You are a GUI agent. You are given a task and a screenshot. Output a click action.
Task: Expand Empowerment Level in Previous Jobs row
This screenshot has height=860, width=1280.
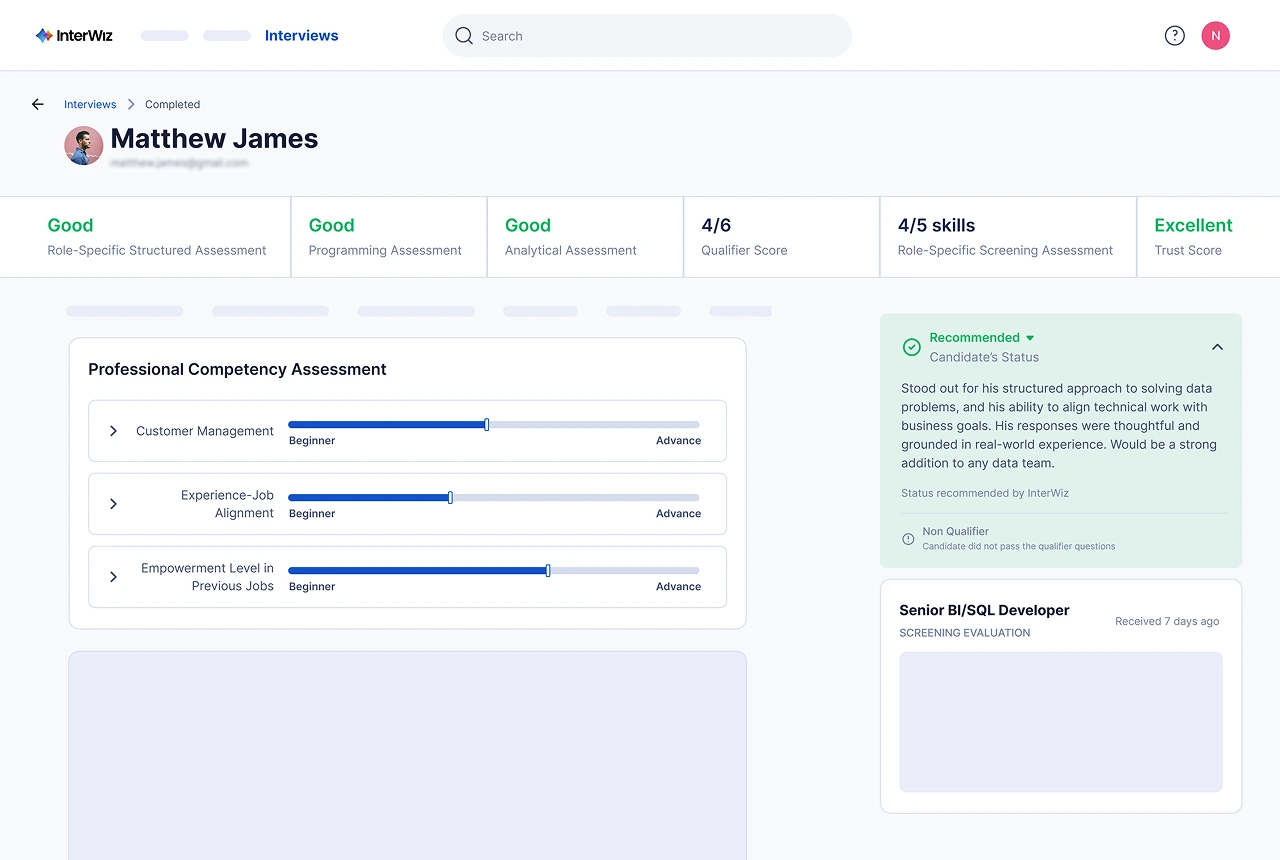pos(113,577)
